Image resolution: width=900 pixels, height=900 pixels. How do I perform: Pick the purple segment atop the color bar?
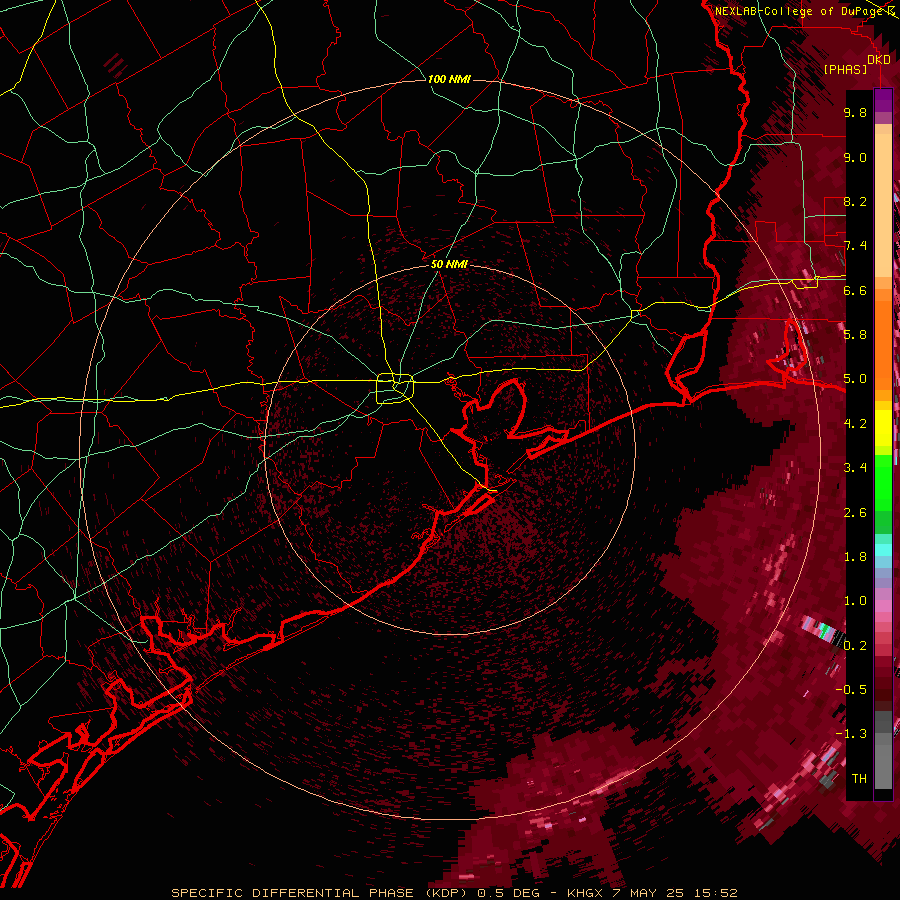point(883,100)
